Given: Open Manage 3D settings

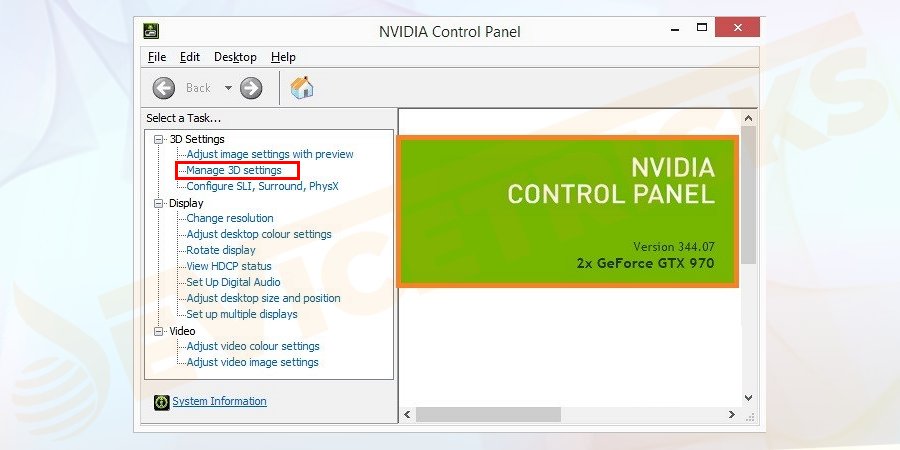Looking at the screenshot, I should (x=234, y=170).
